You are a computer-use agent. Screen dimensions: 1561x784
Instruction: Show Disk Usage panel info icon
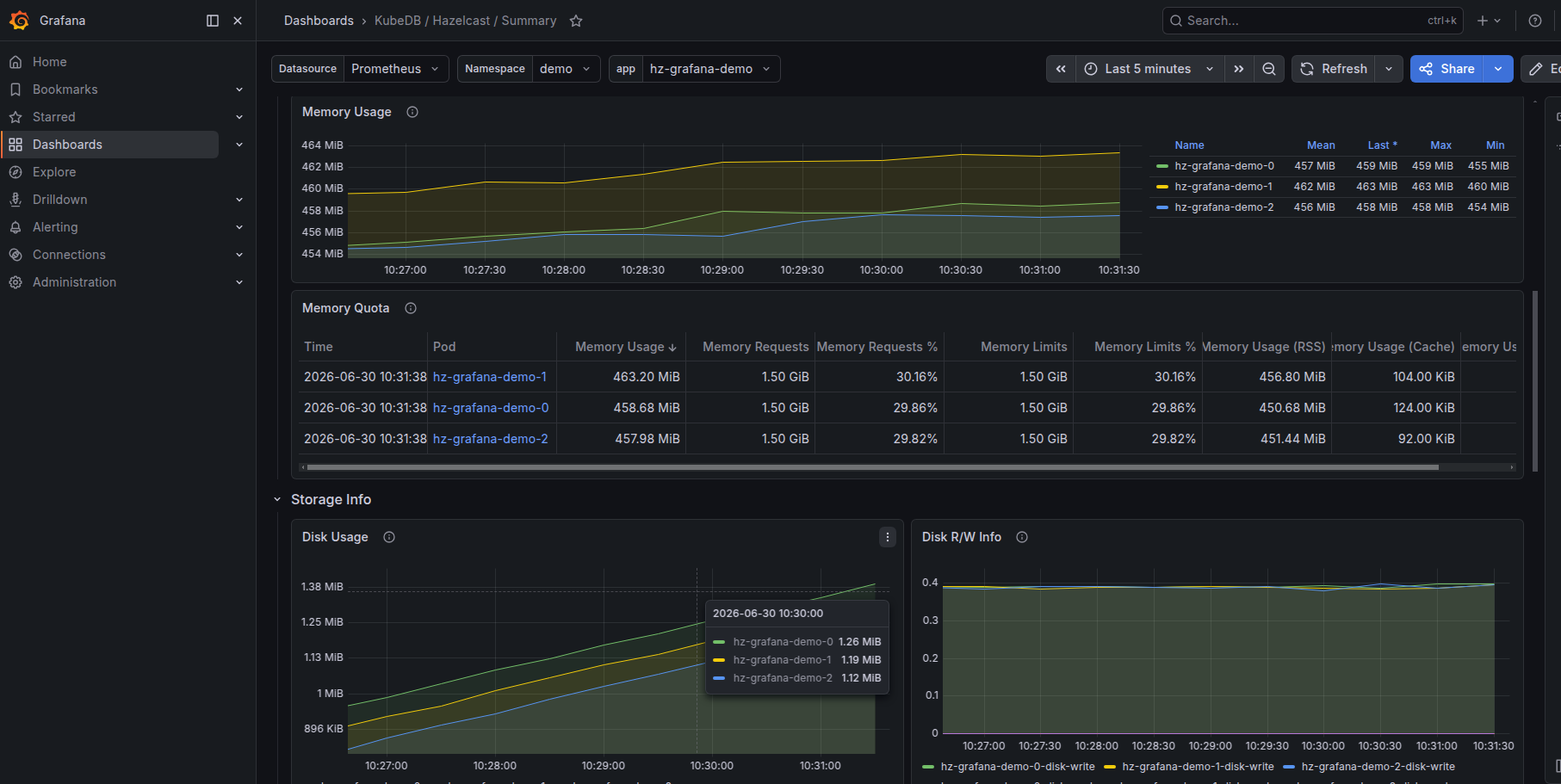click(x=389, y=537)
